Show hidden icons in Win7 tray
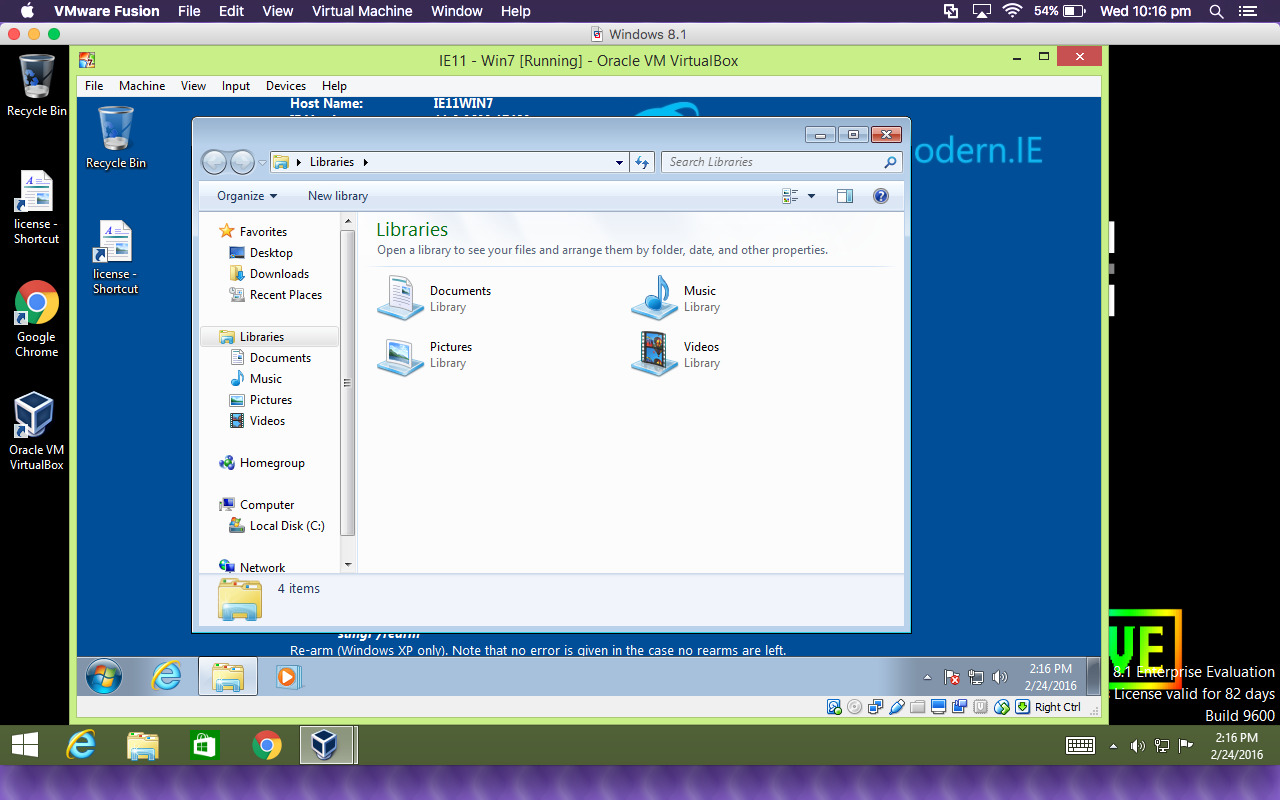Image resolution: width=1280 pixels, height=800 pixels. pyautogui.click(x=927, y=677)
